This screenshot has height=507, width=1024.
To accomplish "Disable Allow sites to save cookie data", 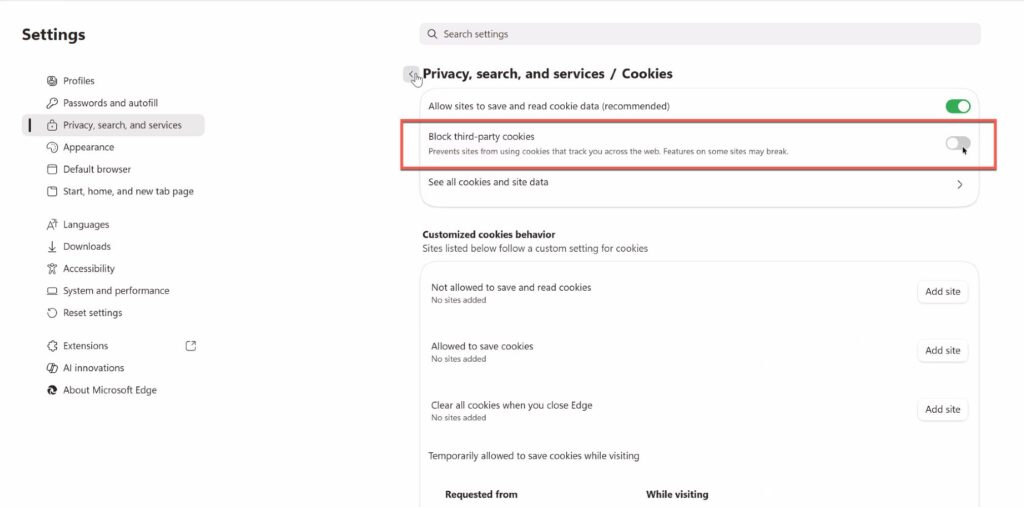I will (x=957, y=106).
